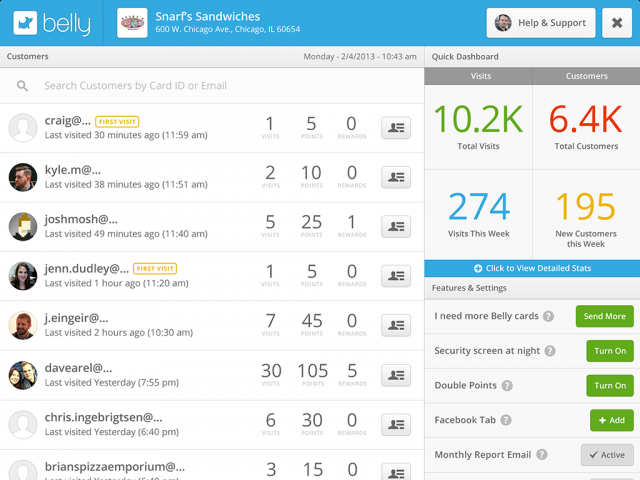640x480 pixels.
Task: Open Snarf's Sandwiches business logo
Action: (x=132, y=23)
